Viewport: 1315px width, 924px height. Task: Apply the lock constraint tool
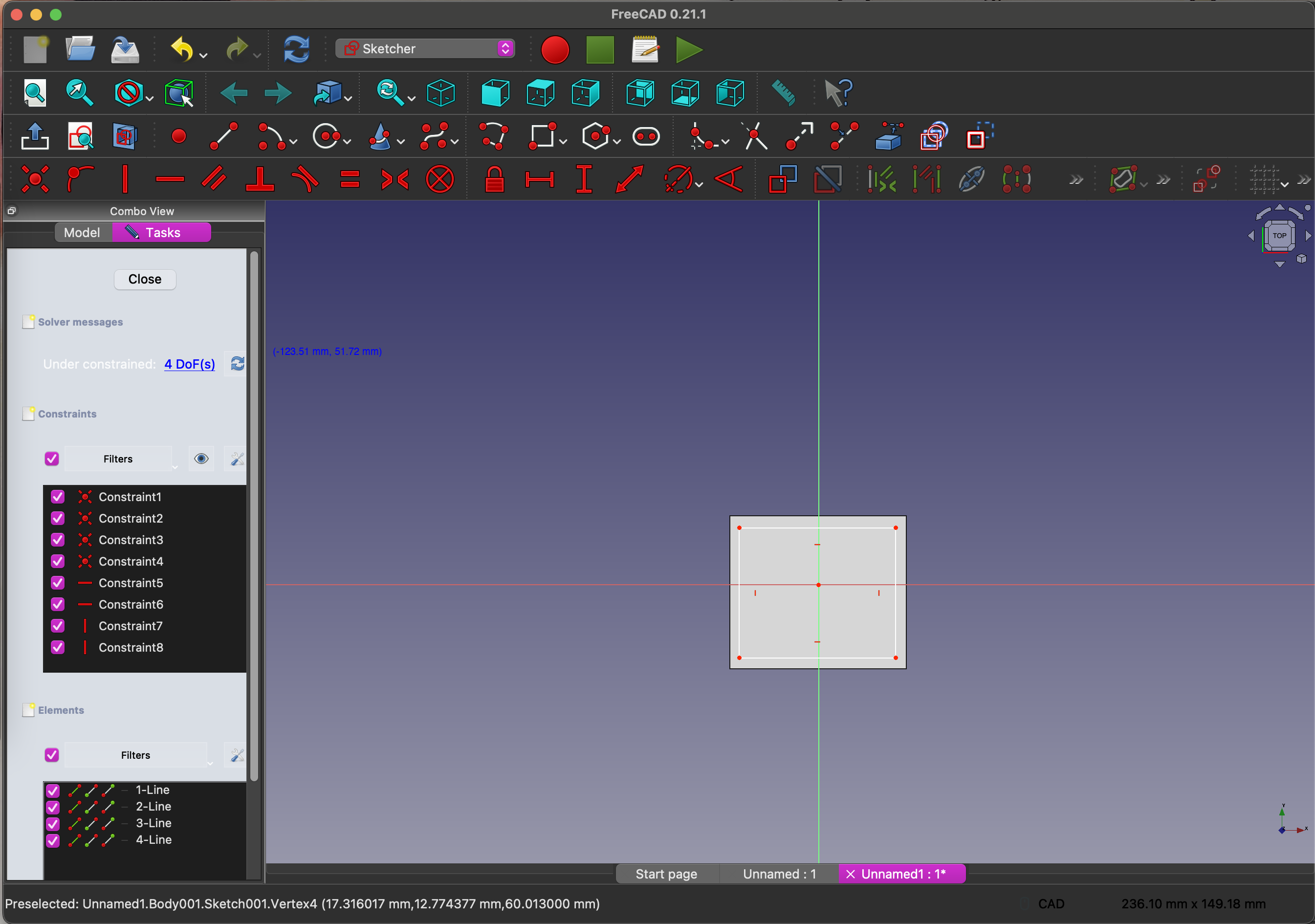click(494, 179)
